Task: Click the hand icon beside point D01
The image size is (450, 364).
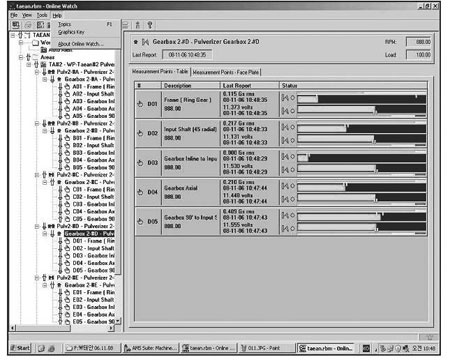Action: click(140, 104)
